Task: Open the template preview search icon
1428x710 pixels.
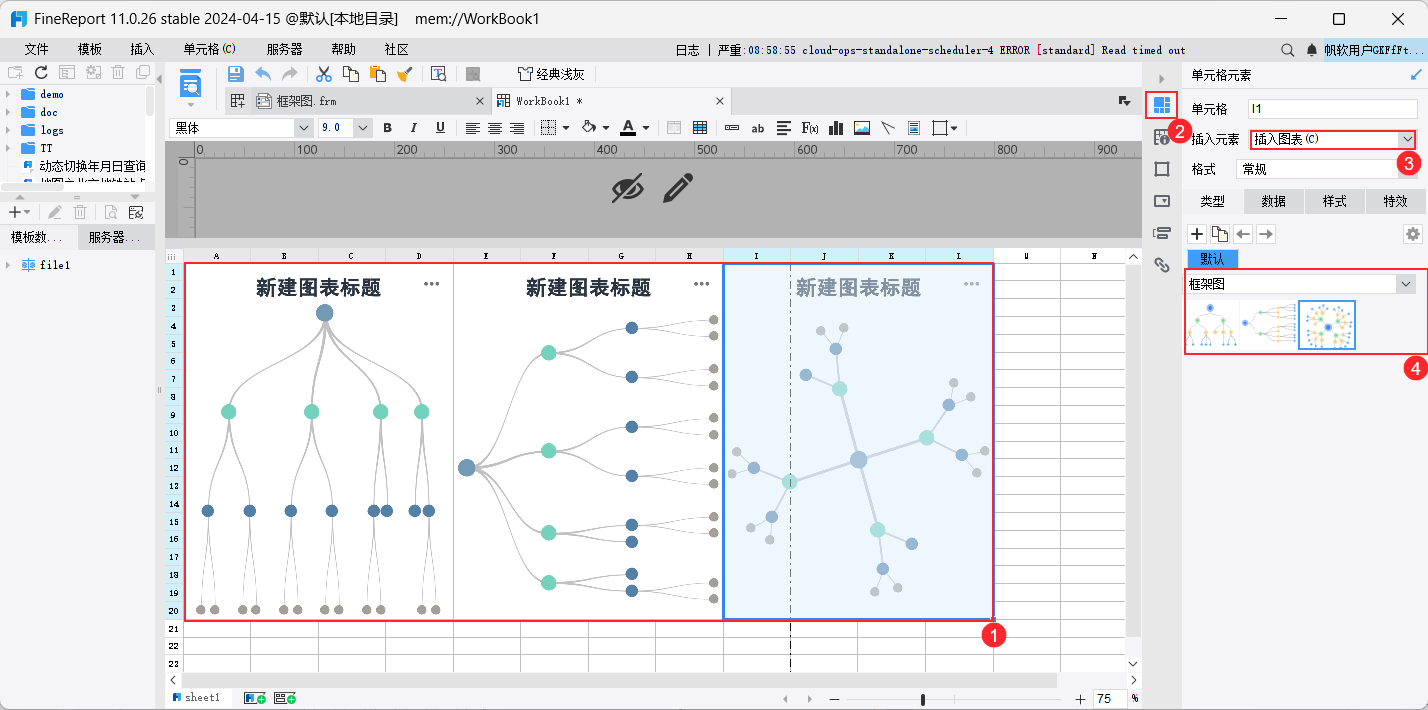Action: [438, 73]
